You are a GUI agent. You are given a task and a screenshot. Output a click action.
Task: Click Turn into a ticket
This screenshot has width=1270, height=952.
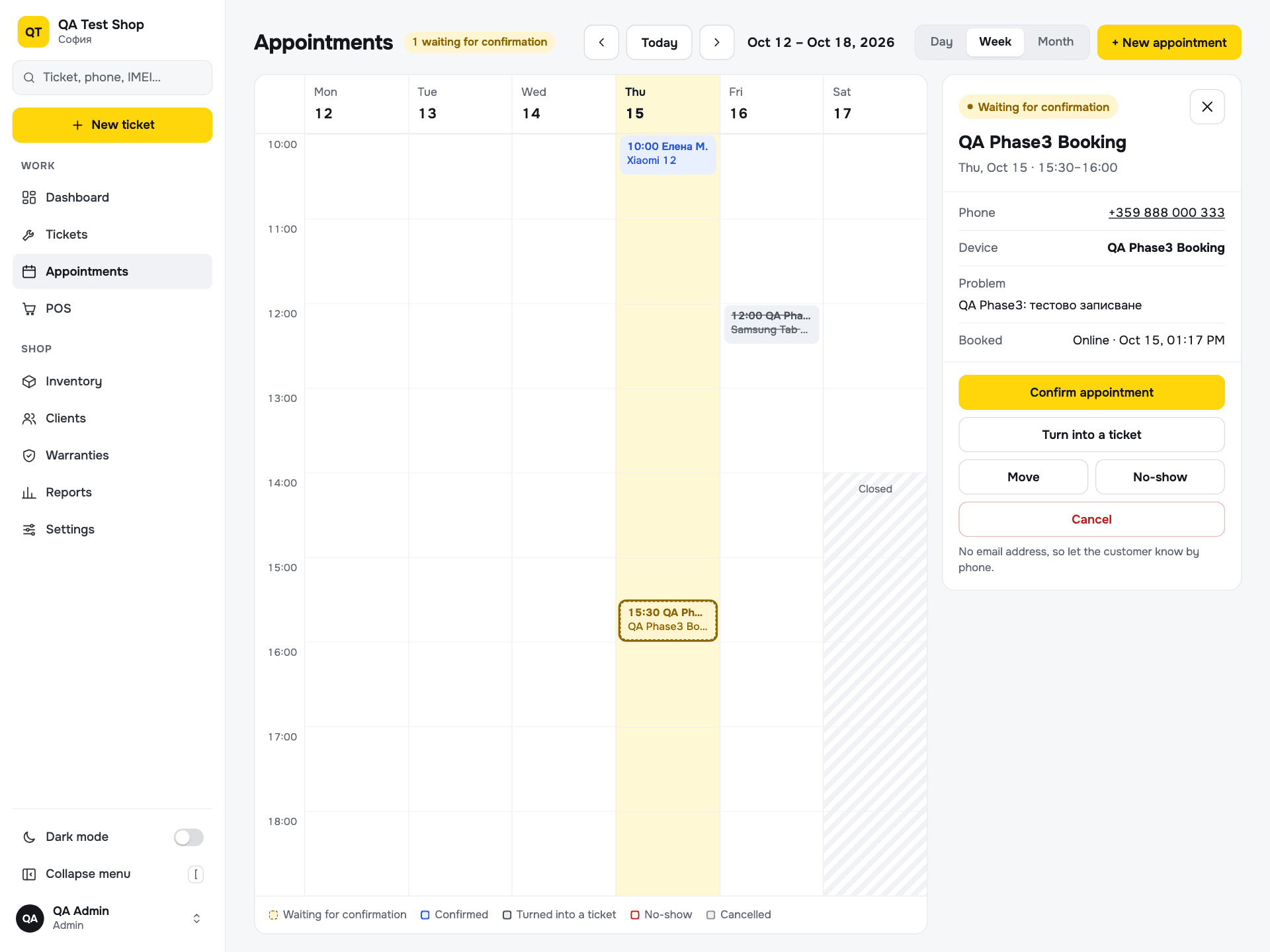click(1091, 434)
